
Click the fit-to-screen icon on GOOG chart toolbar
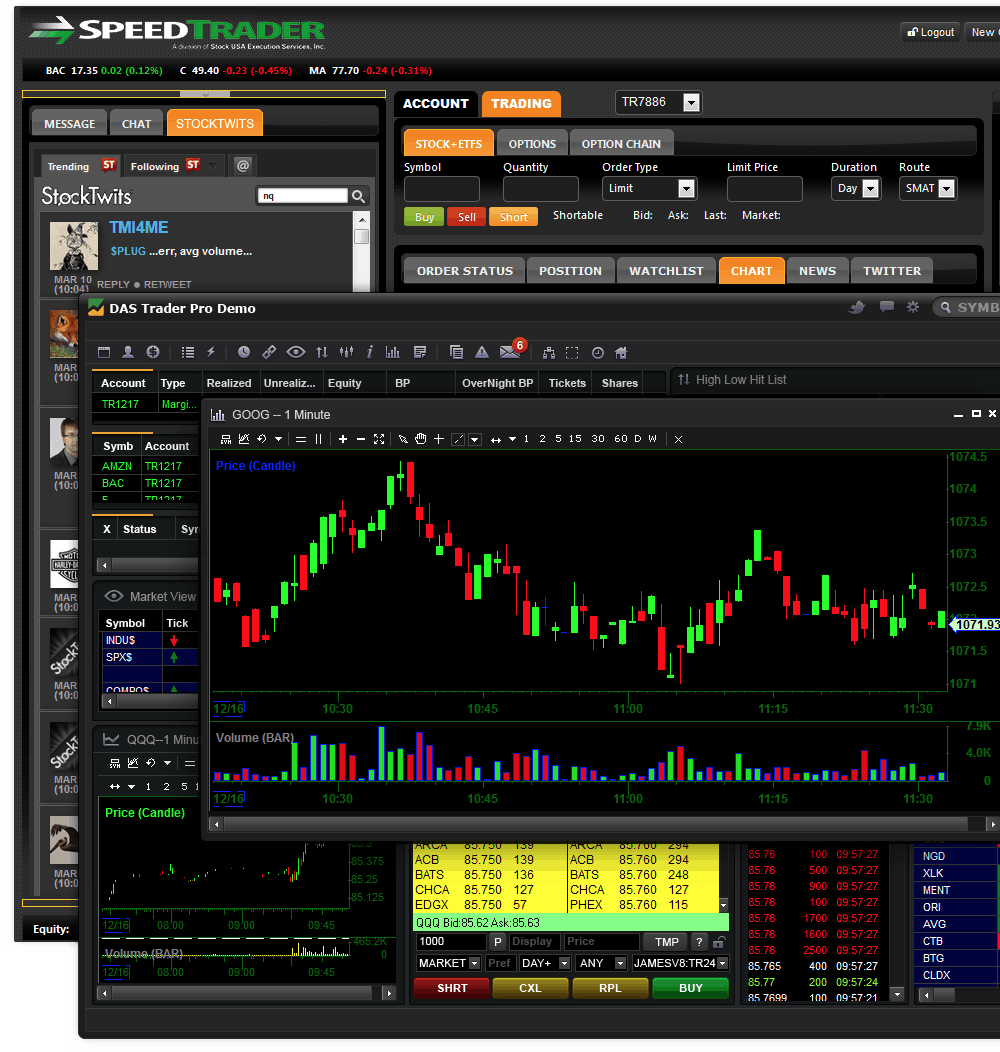tap(379, 439)
